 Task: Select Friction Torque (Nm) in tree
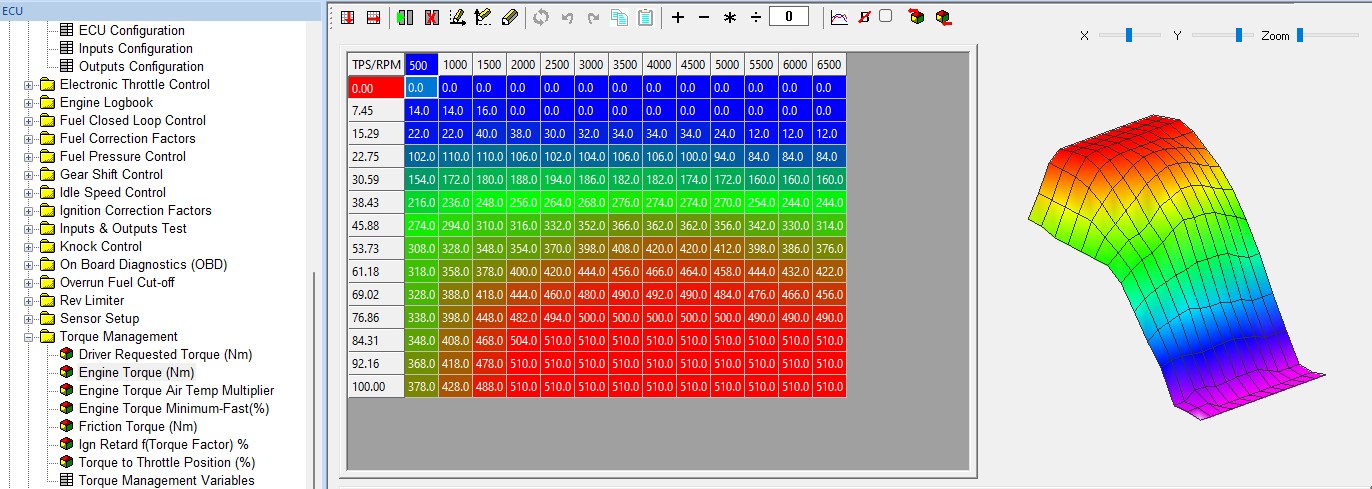tap(137, 427)
